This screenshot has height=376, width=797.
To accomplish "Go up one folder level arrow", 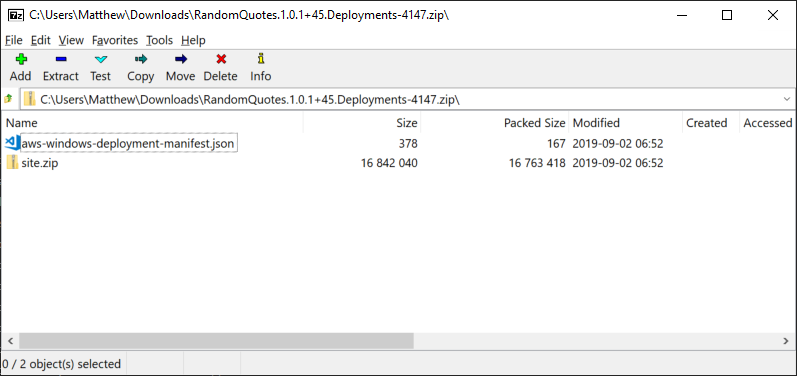I will tap(8, 99).
